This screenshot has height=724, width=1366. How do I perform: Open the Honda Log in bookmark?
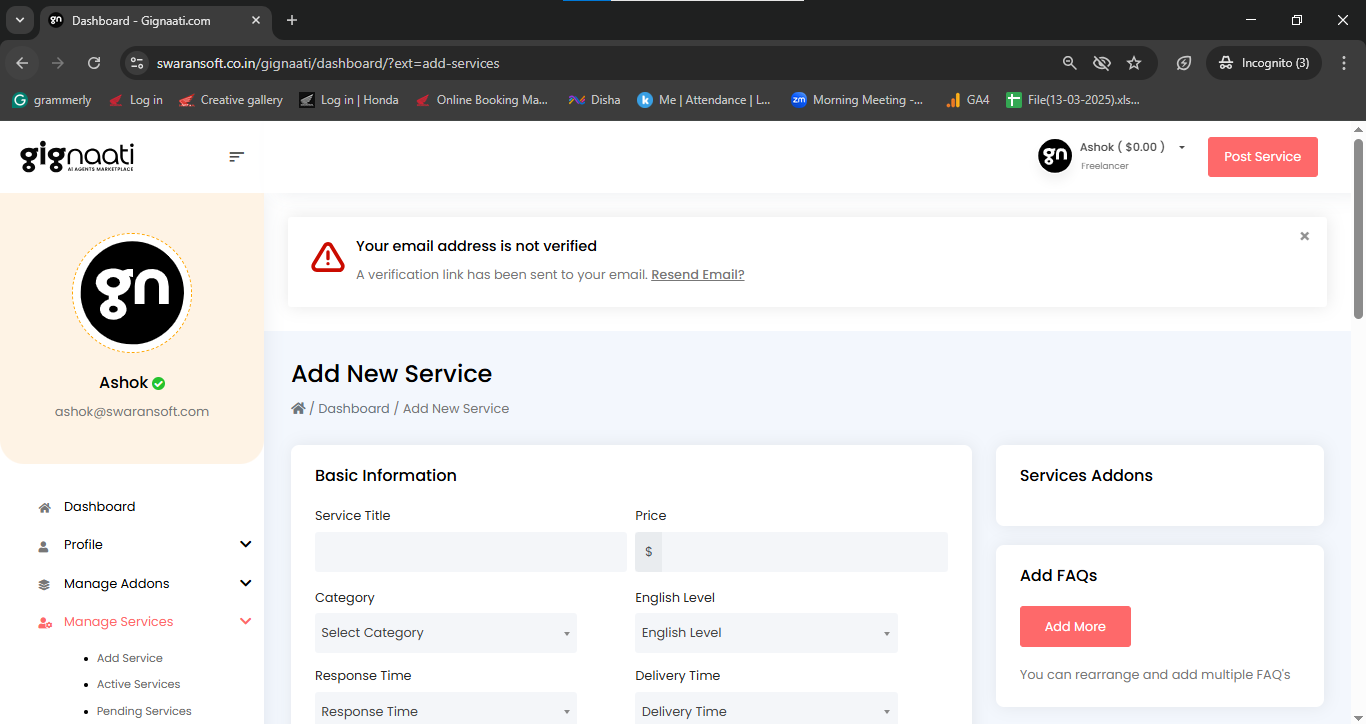349,100
